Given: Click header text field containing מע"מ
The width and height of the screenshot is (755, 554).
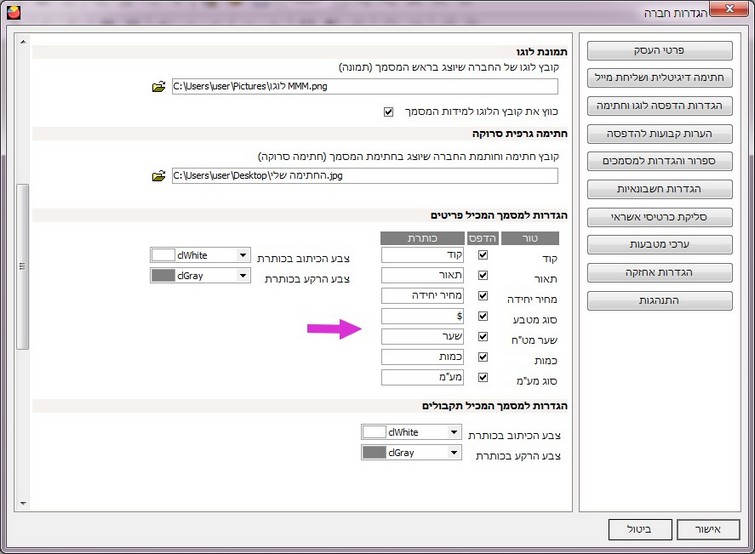Looking at the screenshot, I should click(422, 377).
